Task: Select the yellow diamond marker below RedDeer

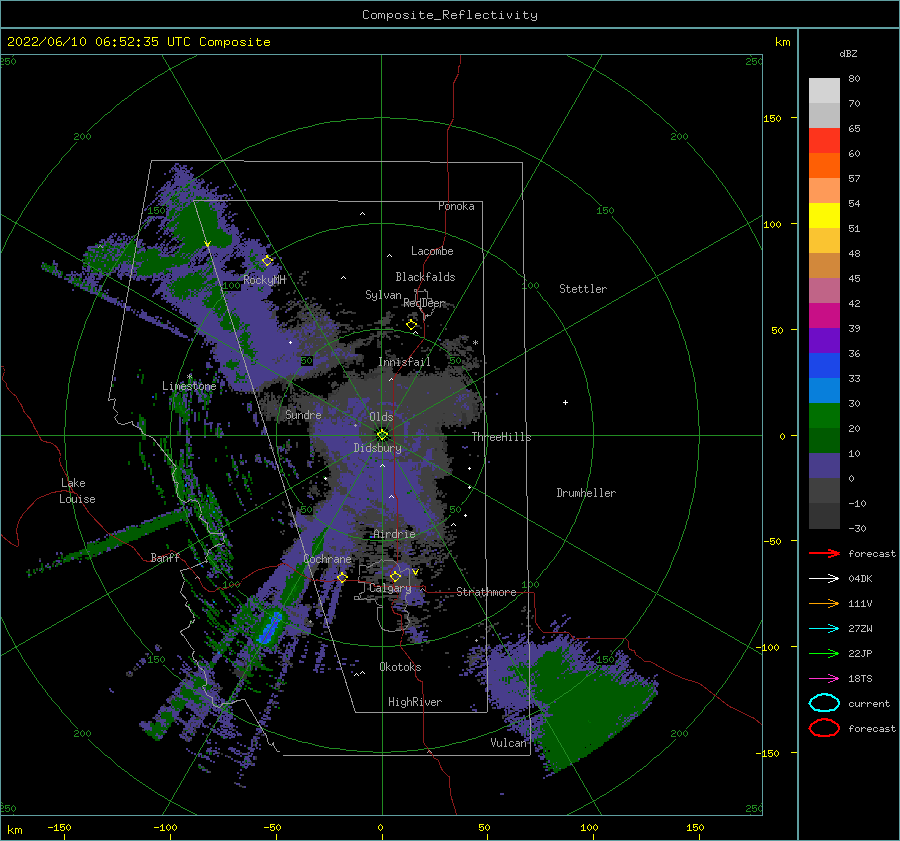Action: pos(411,325)
